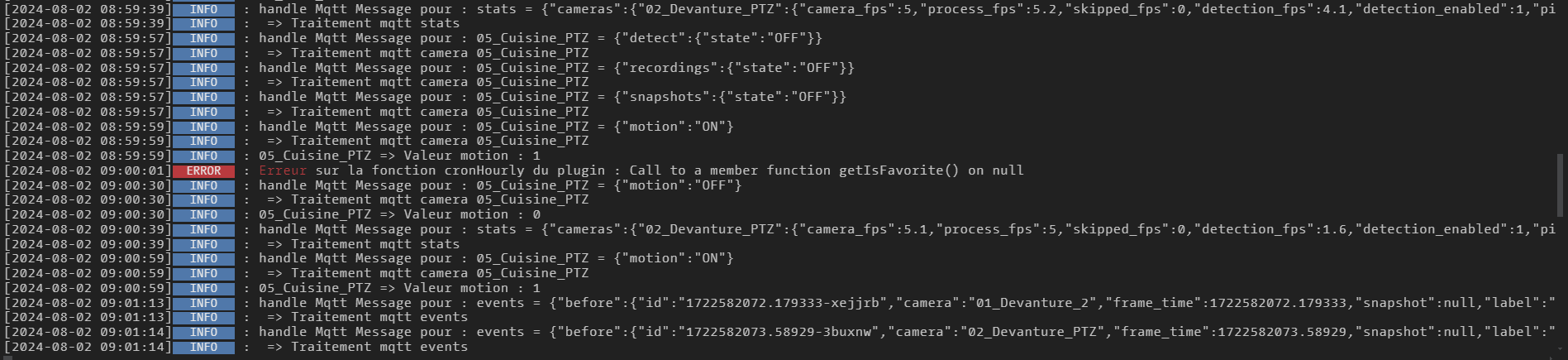Click the INFO badge beside the "motion":"OFF" message
This screenshot has height=360, width=1568.
tap(203, 186)
